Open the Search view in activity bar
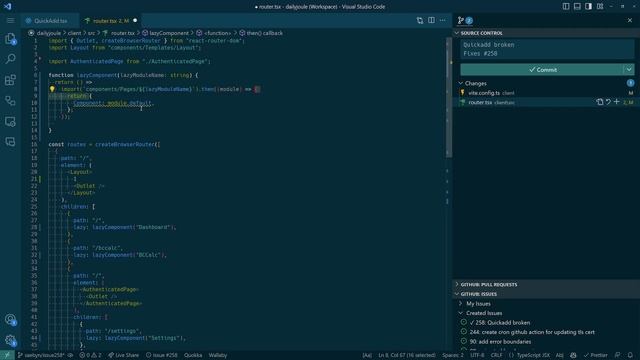Image resolution: width=640 pixels, height=360 pixels. click(10, 59)
